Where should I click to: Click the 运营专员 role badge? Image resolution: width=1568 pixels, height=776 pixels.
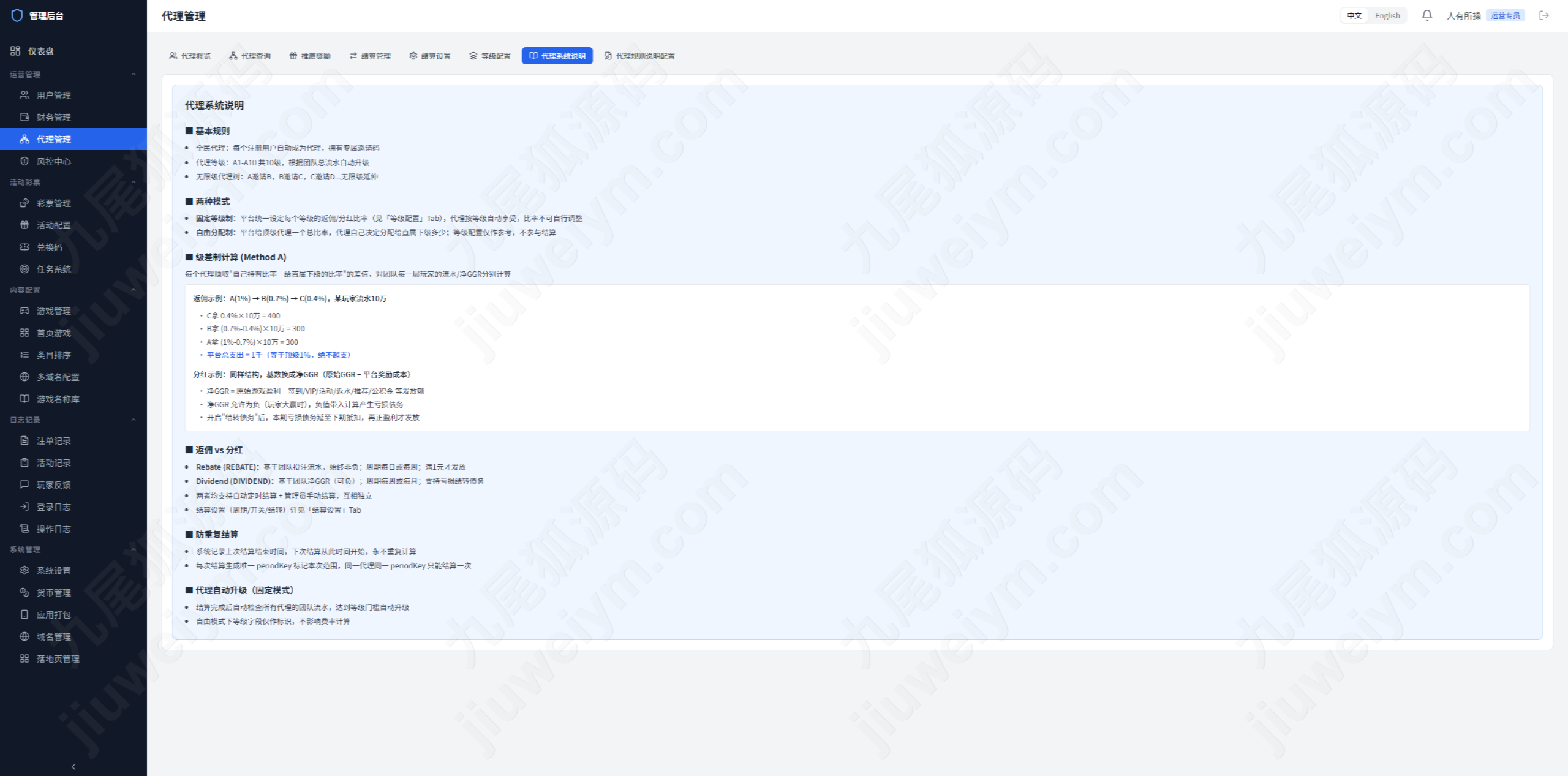pyautogui.click(x=1505, y=15)
